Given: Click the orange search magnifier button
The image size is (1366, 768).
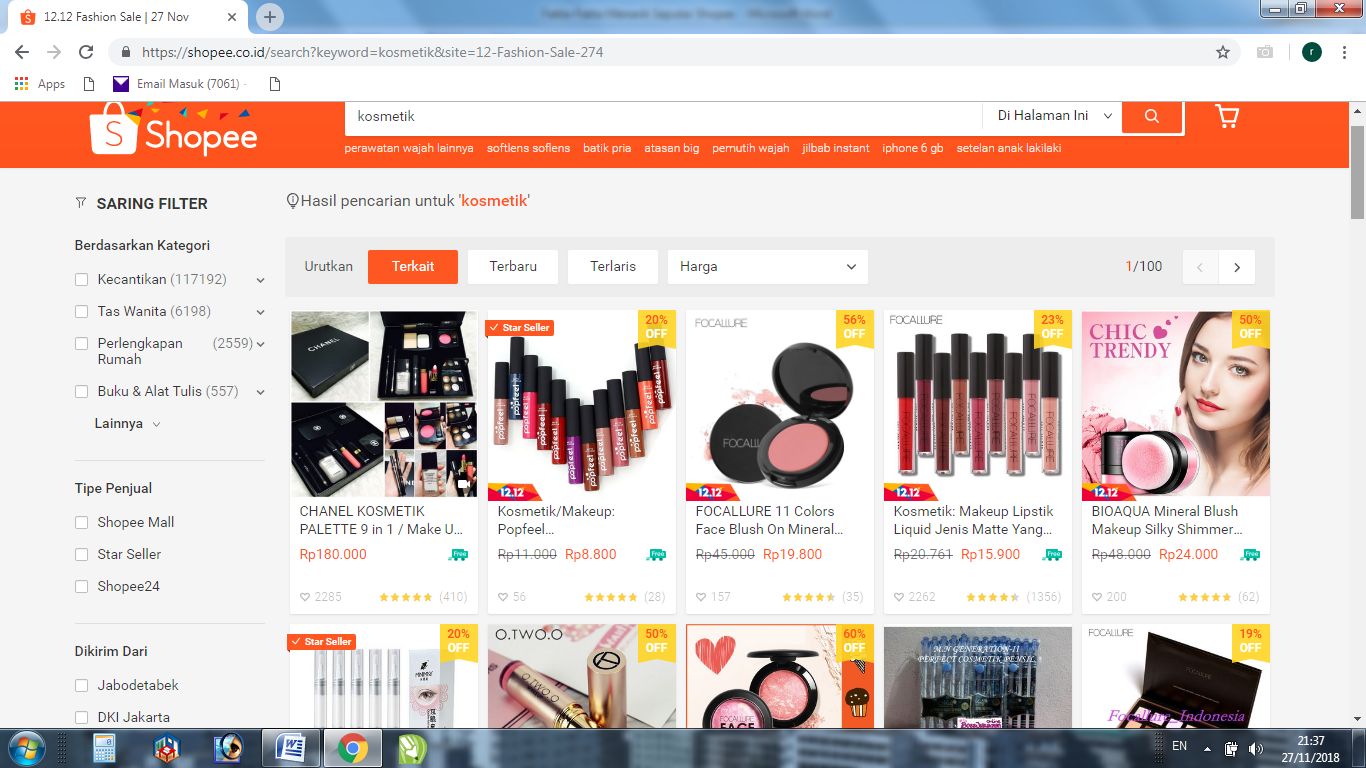Looking at the screenshot, I should pyautogui.click(x=1152, y=116).
